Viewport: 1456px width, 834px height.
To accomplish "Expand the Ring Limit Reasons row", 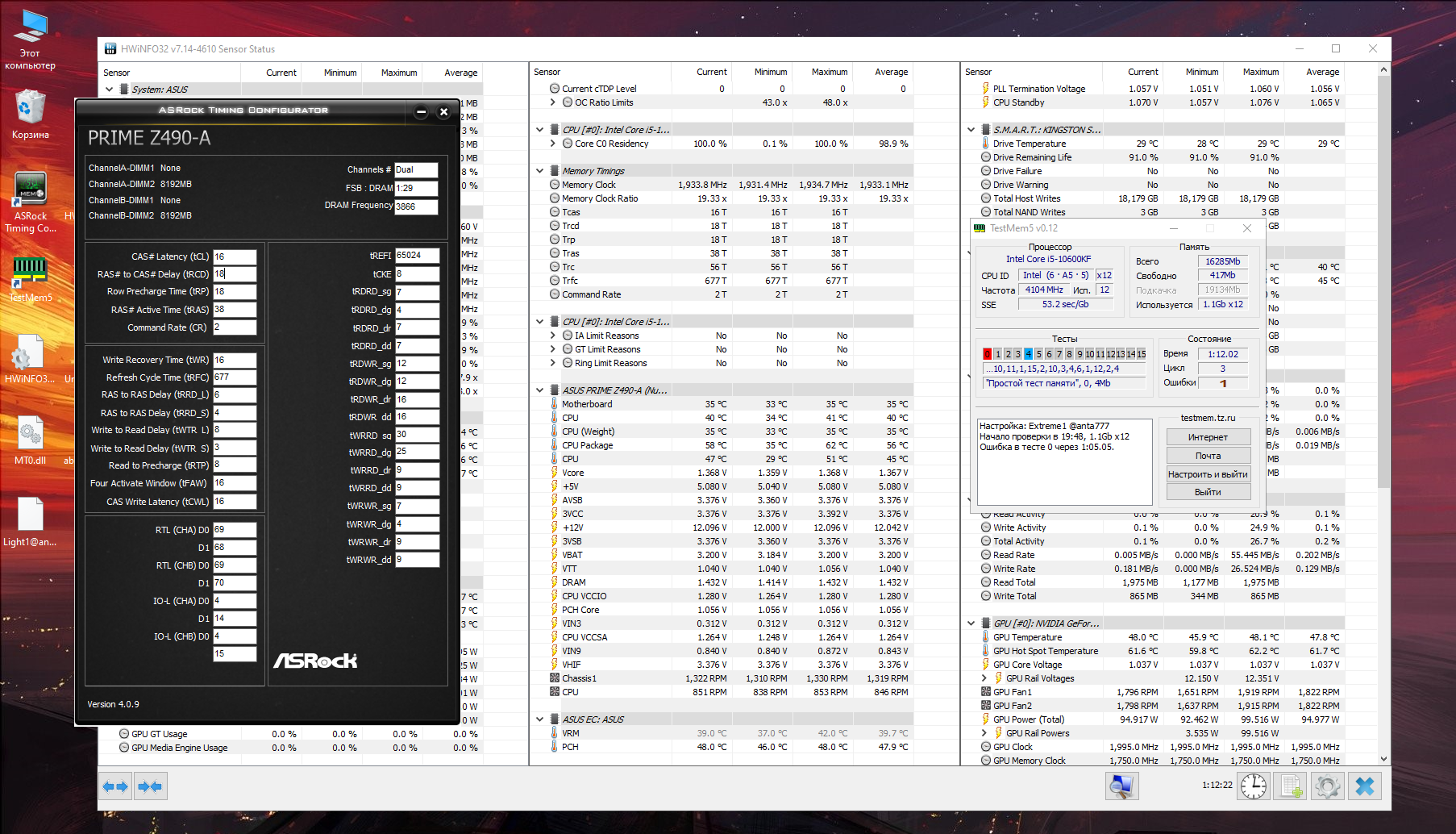I will (x=553, y=363).
